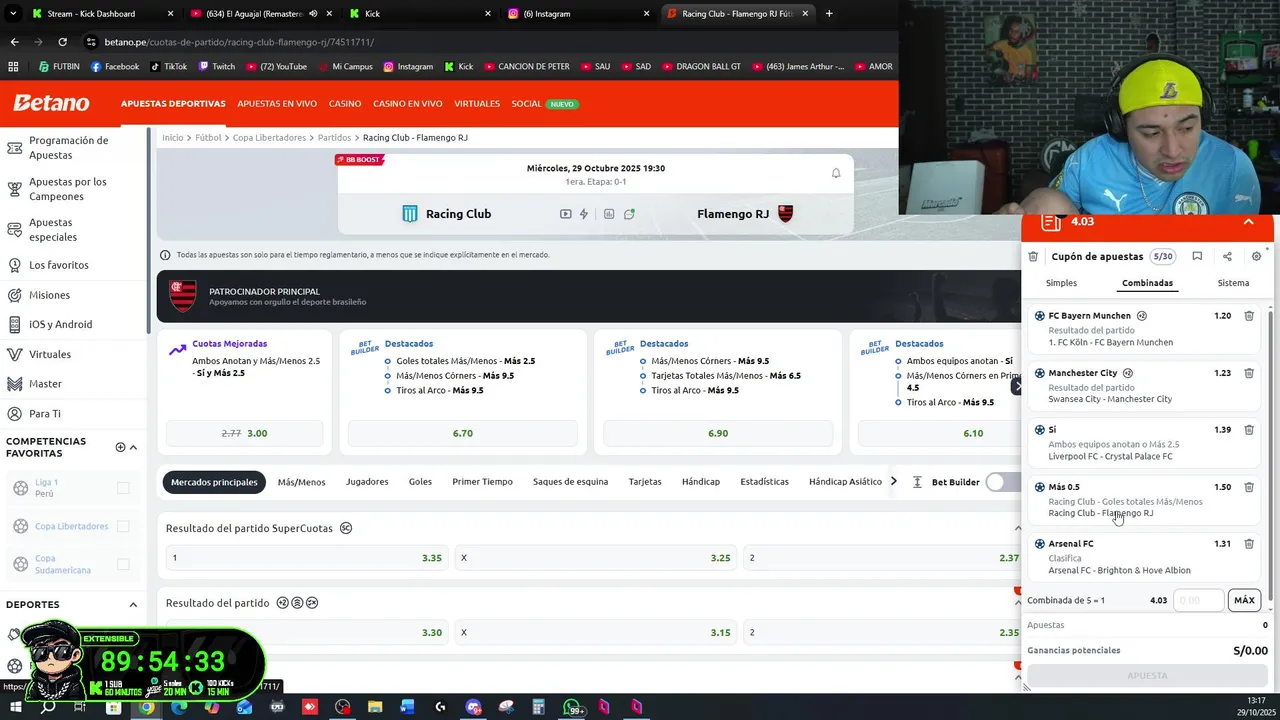Open WhatsApp from the taskbar

pyautogui.click(x=571, y=707)
